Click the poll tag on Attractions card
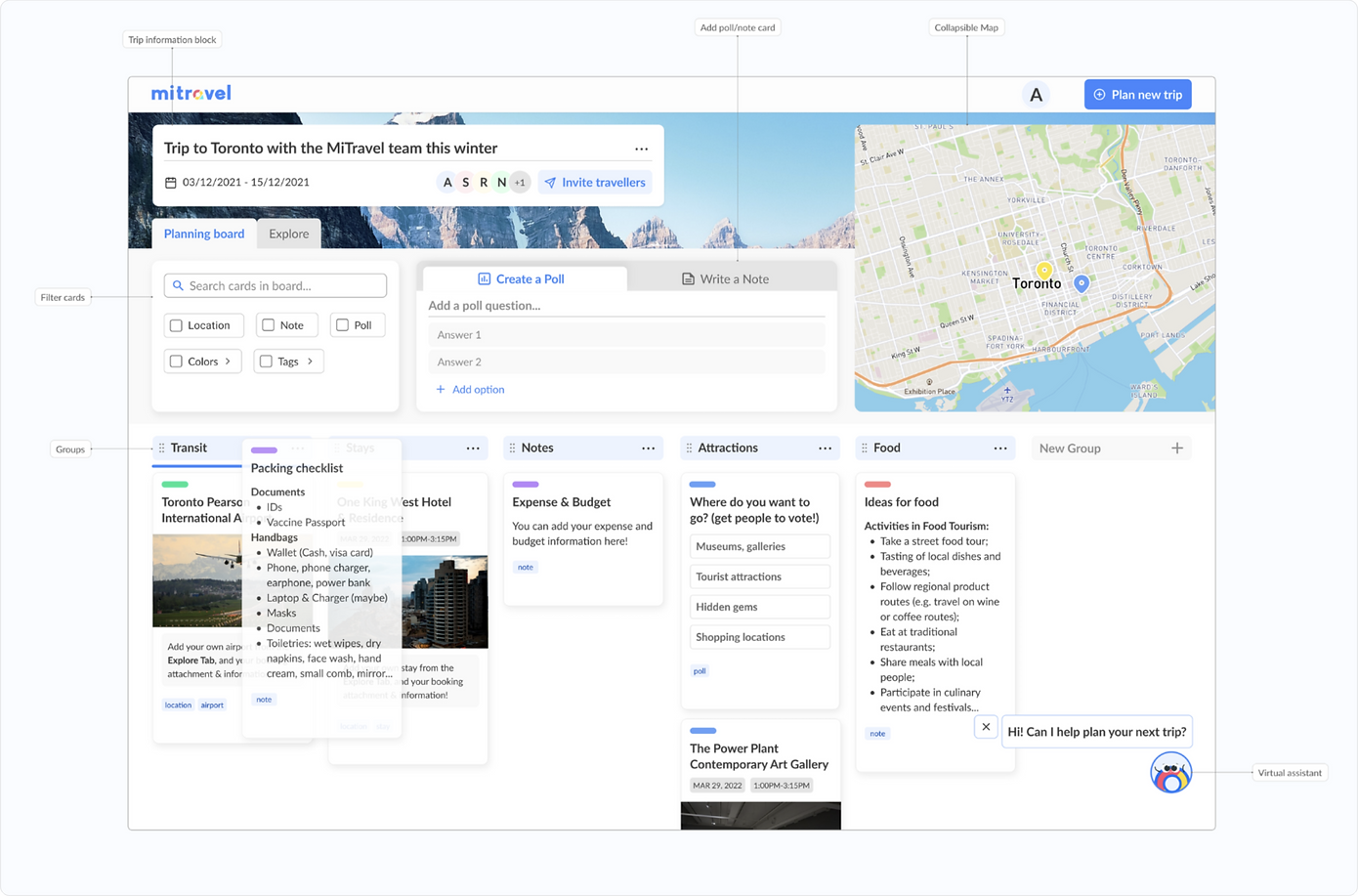Screen dimensions: 1358x896 700,671
